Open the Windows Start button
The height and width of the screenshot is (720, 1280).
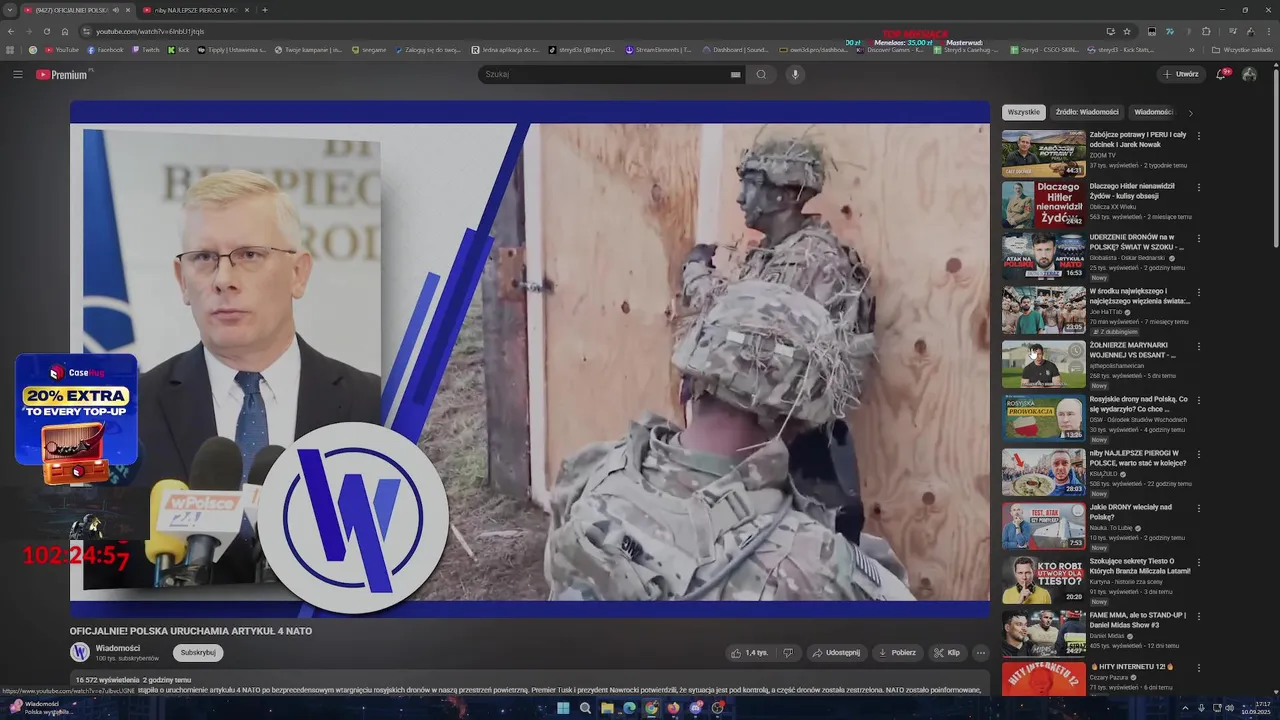point(563,708)
